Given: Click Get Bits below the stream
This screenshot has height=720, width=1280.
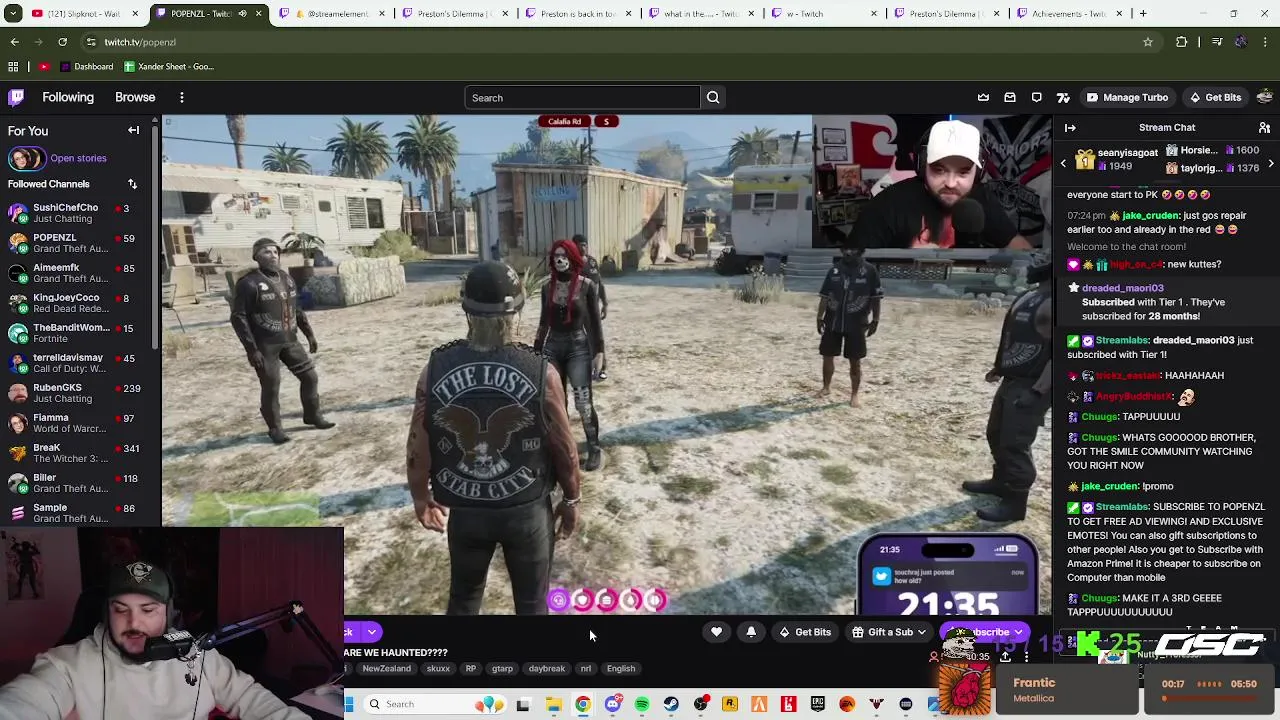Looking at the screenshot, I should (x=805, y=632).
